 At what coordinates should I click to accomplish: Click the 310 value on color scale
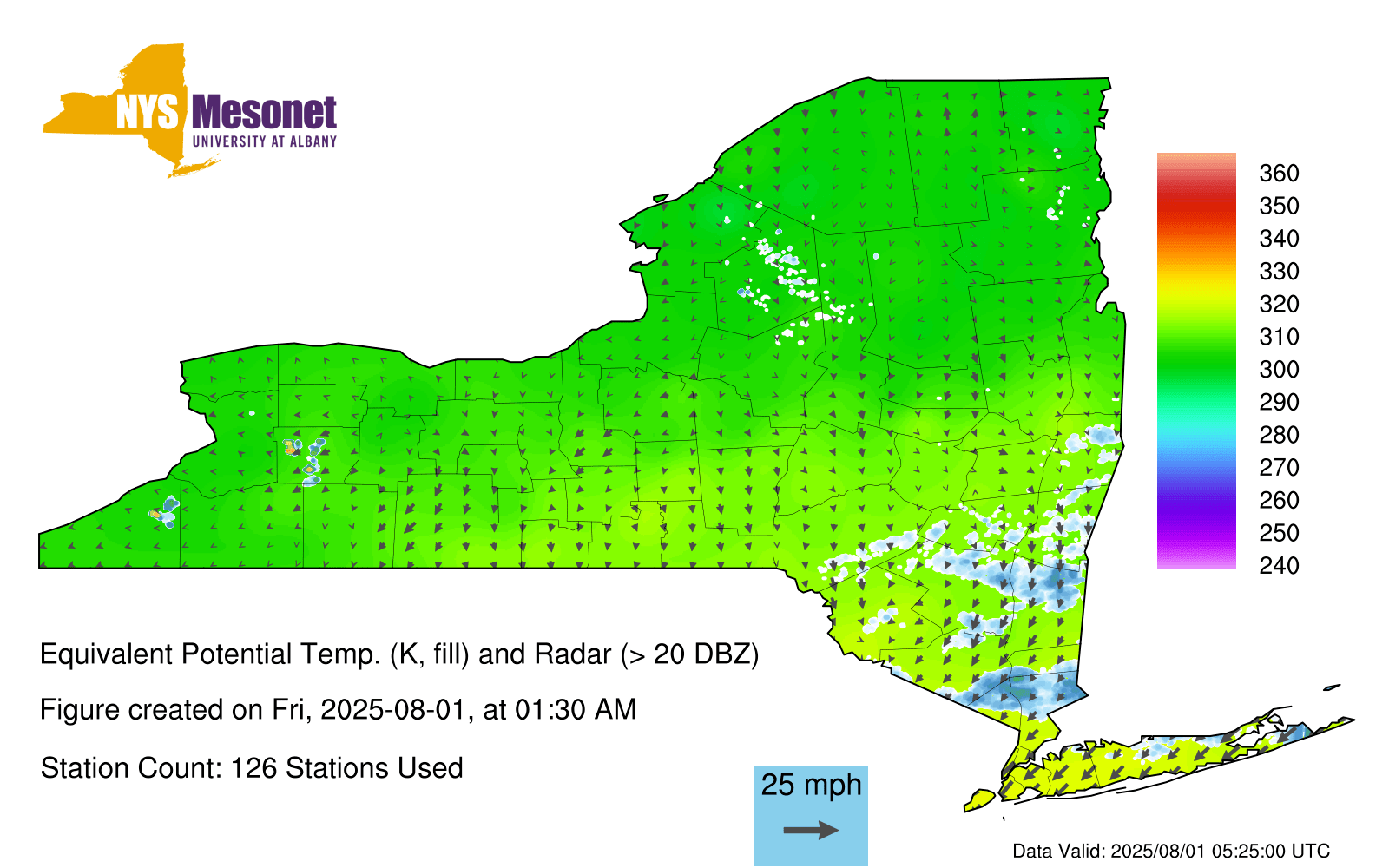1279,337
